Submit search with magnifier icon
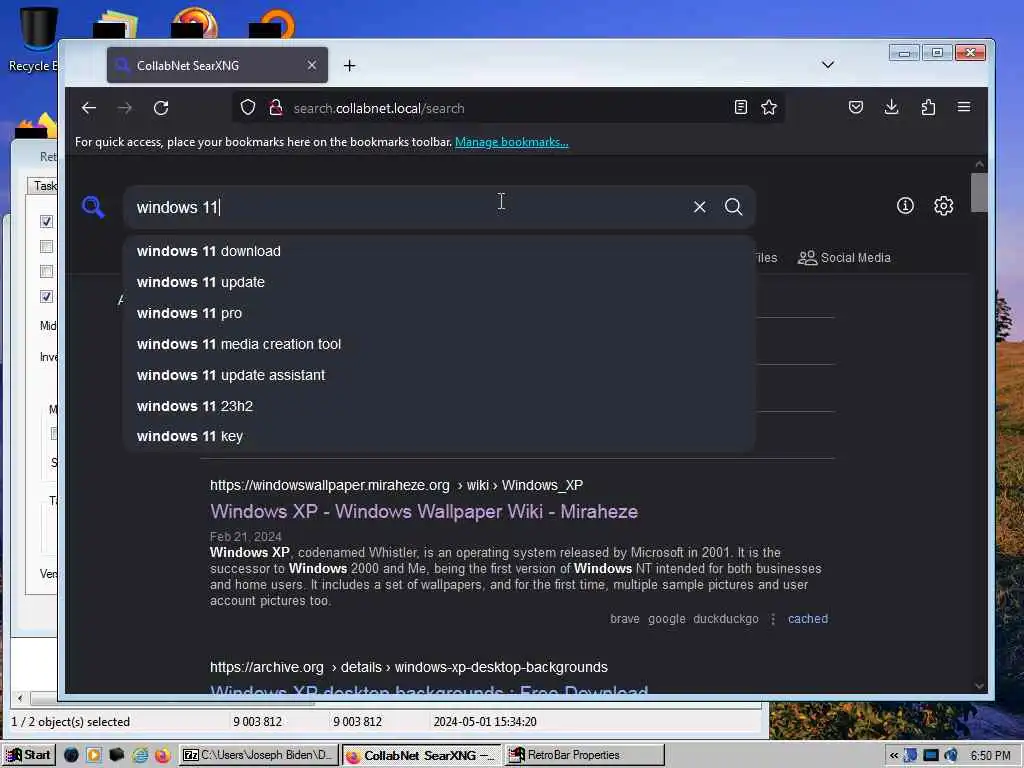 click(733, 207)
